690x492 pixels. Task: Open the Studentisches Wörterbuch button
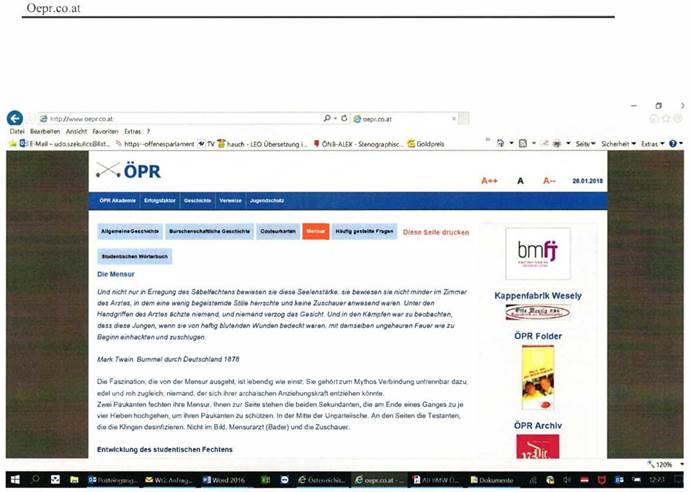tap(134, 256)
